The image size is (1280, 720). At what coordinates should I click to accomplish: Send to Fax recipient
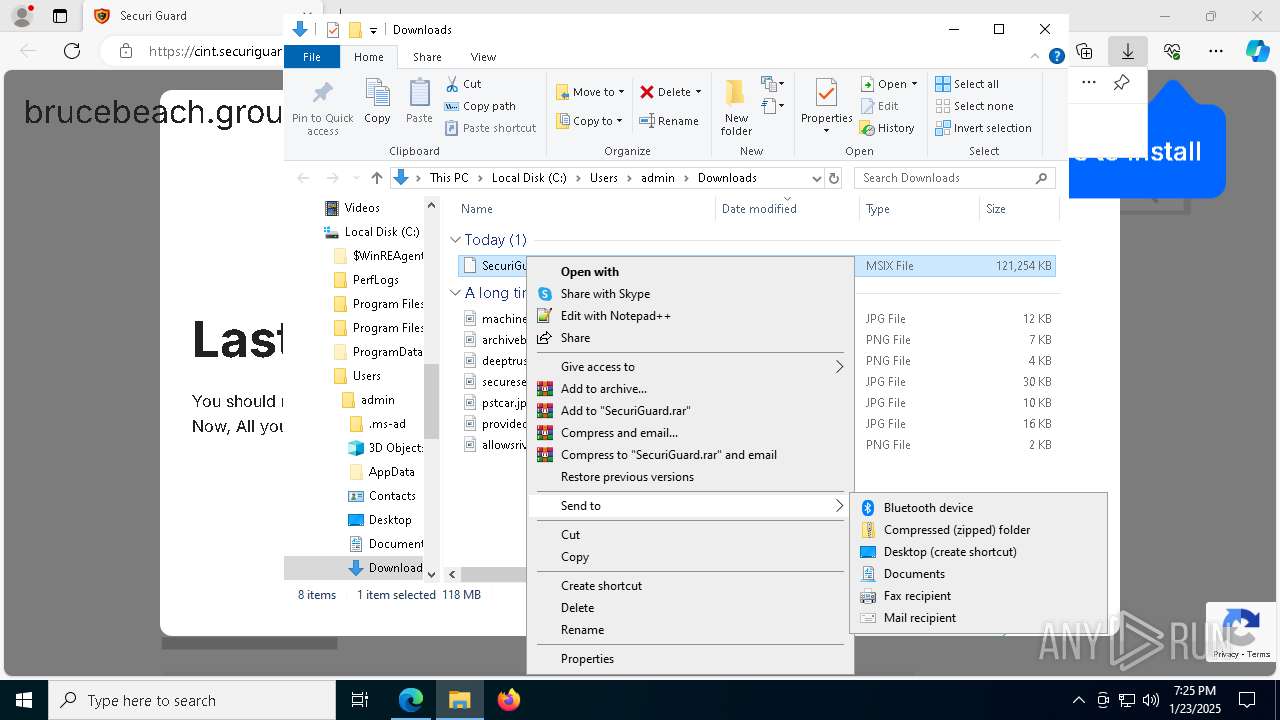(x=978, y=596)
